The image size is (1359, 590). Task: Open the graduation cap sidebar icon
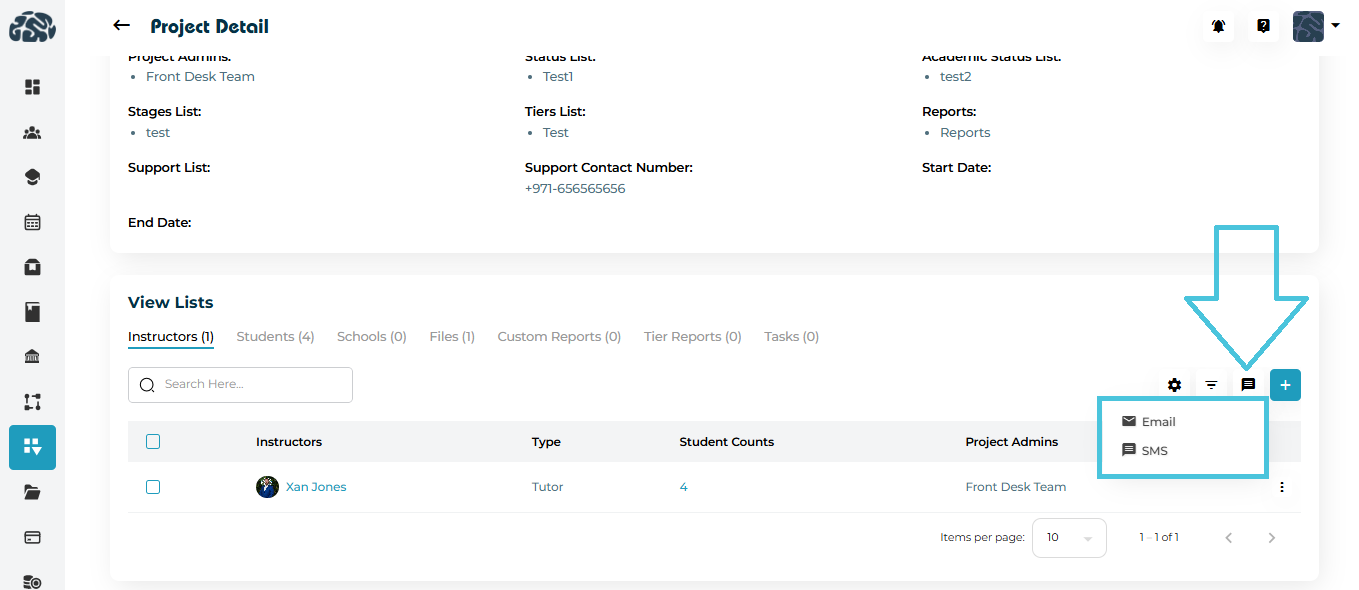pos(32,177)
